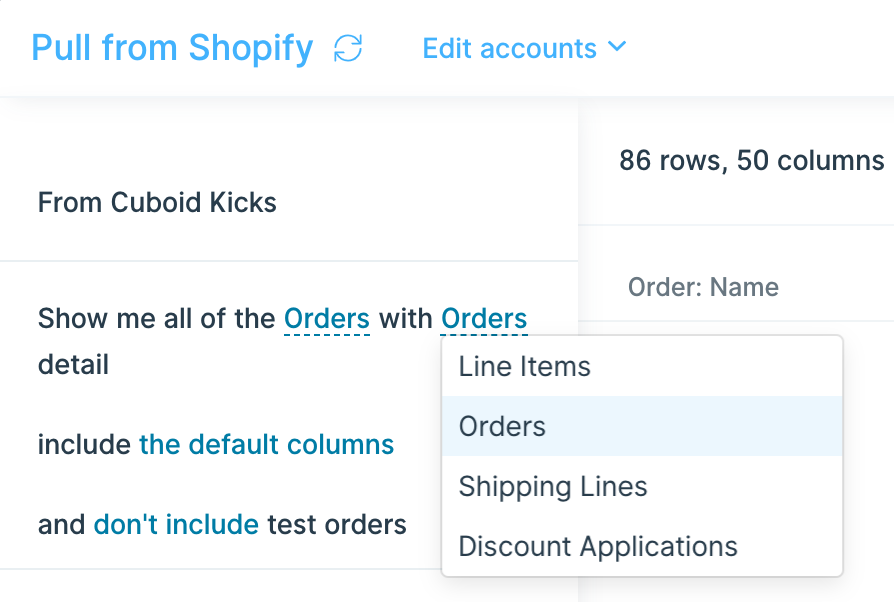
Task: Click the word 'and' before don't include
Action: [x=61, y=524]
